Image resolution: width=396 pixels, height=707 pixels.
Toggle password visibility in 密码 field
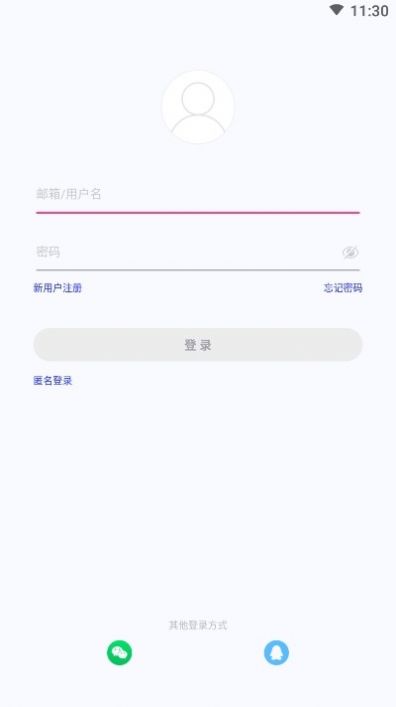[350, 252]
